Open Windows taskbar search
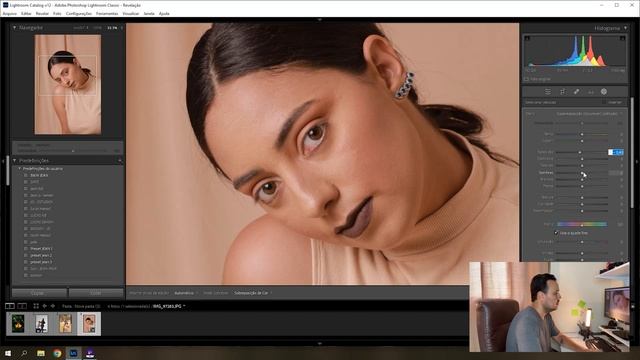Image resolution: width=640 pixels, height=360 pixels. (x=24, y=353)
